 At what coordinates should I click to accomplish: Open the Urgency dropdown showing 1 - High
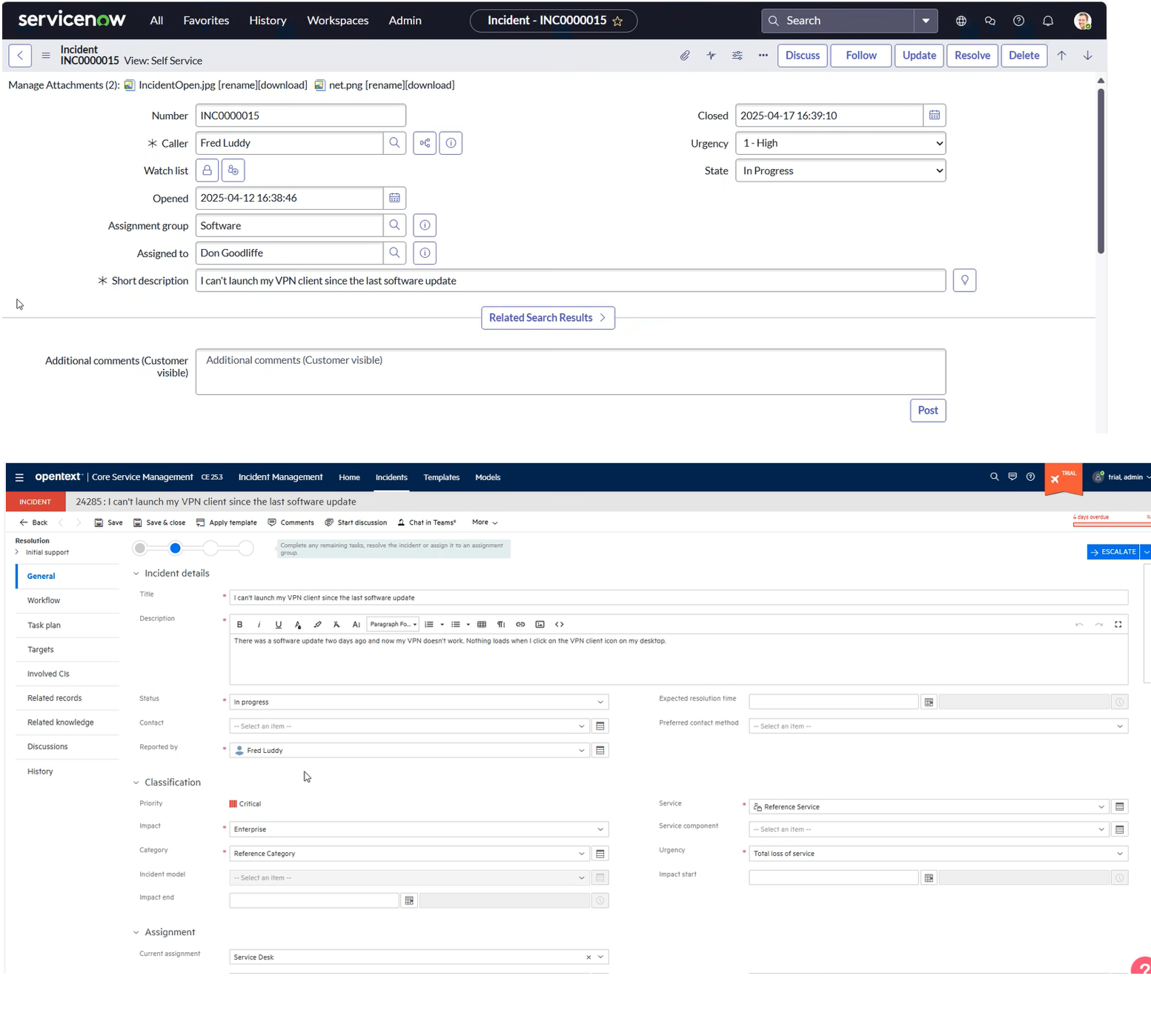[x=840, y=143]
